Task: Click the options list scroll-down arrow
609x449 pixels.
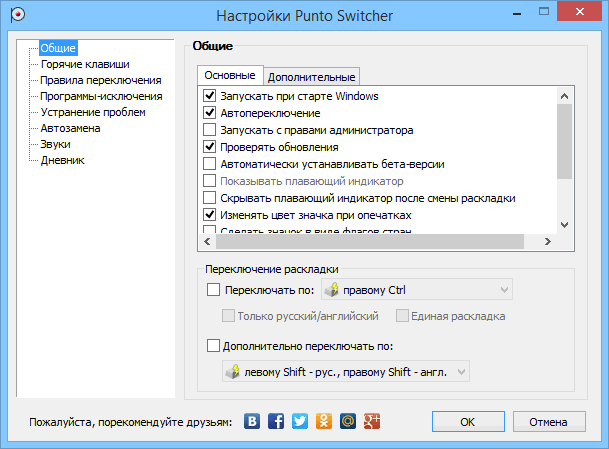Action: click(x=562, y=224)
